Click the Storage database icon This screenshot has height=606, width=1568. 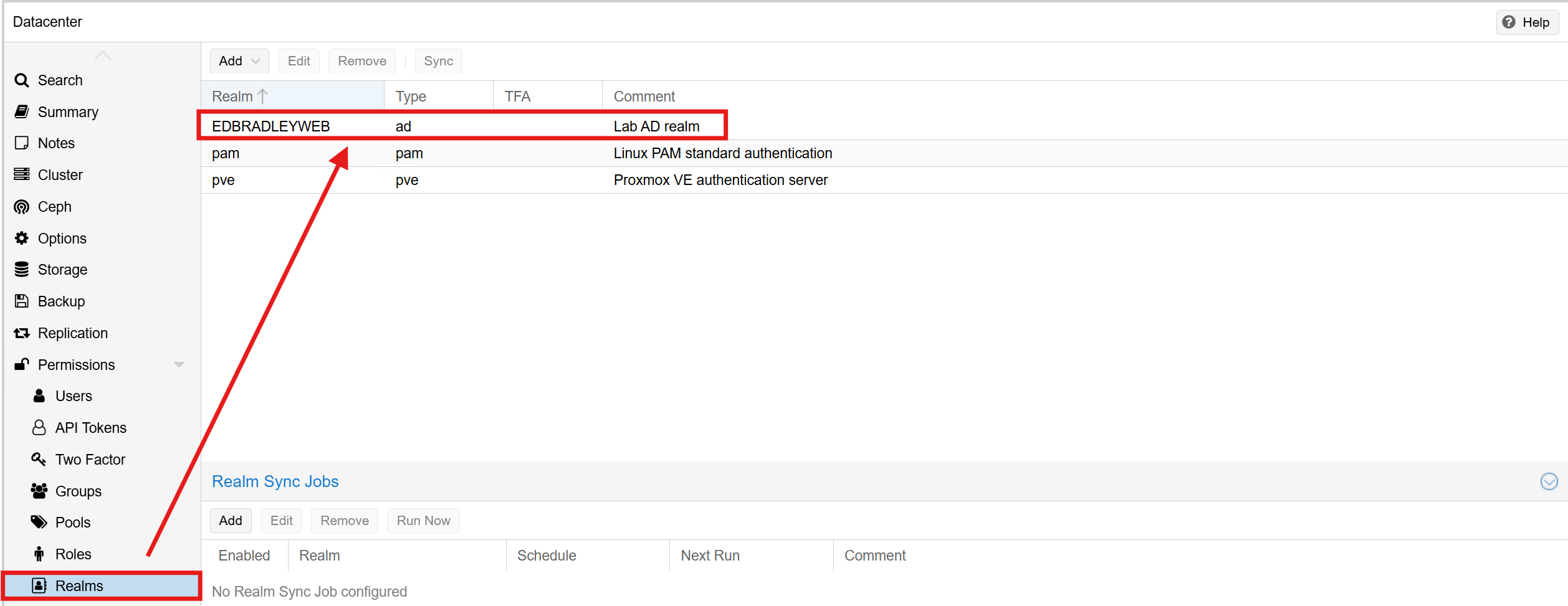(x=22, y=270)
